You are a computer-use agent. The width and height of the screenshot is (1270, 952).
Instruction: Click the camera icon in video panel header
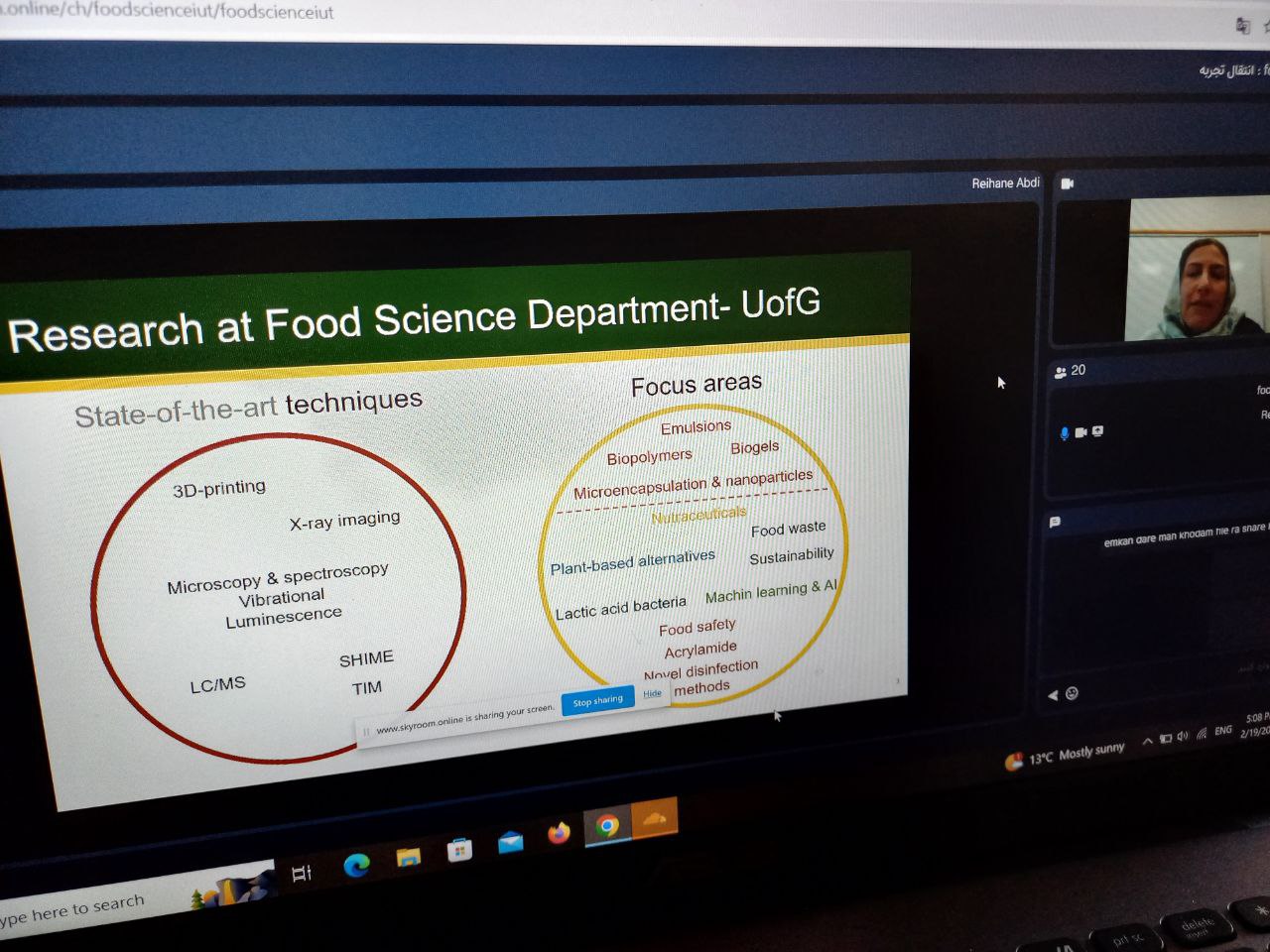coord(1068,183)
